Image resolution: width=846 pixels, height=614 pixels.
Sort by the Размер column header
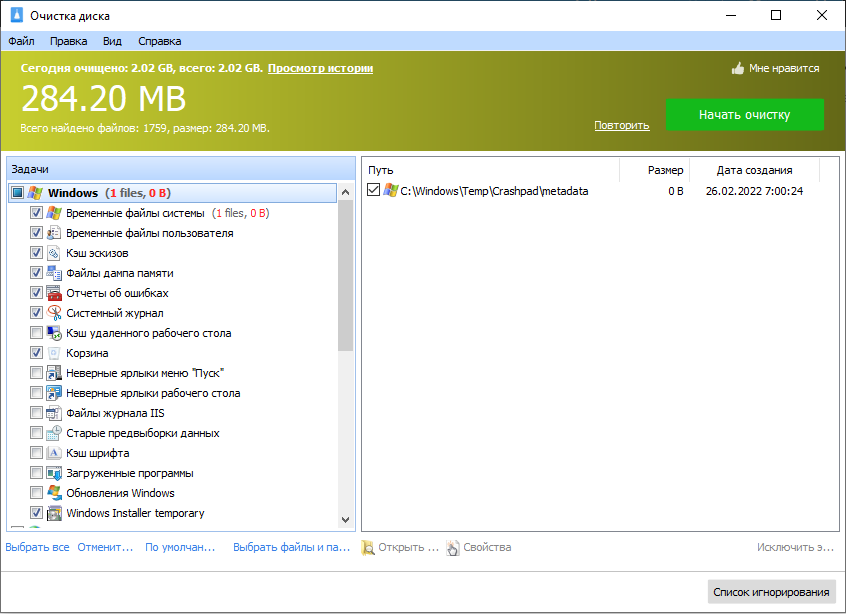point(654,170)
